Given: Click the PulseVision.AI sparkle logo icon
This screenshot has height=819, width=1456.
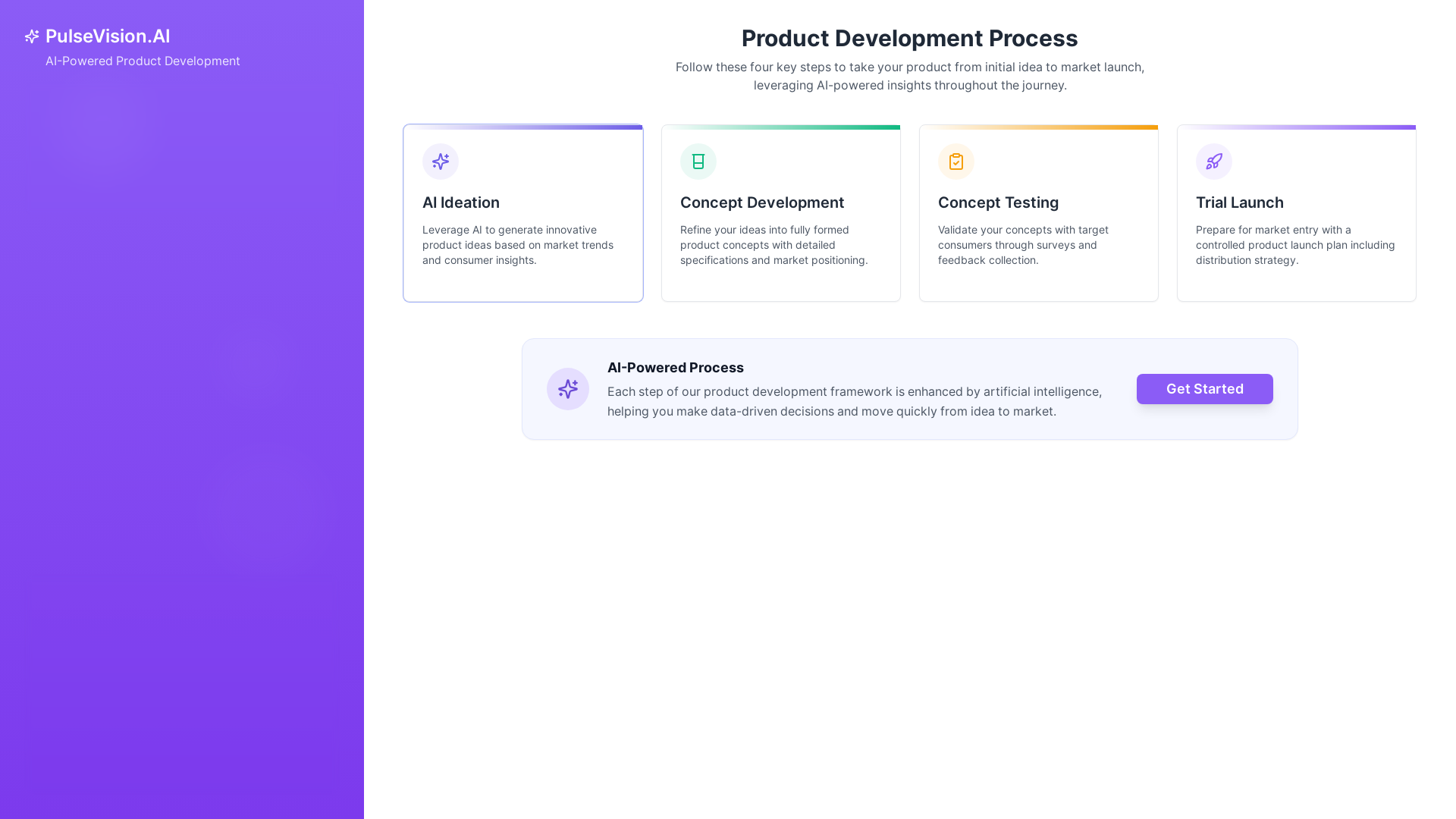Looking at the screenshot, I should click(32, 36).
